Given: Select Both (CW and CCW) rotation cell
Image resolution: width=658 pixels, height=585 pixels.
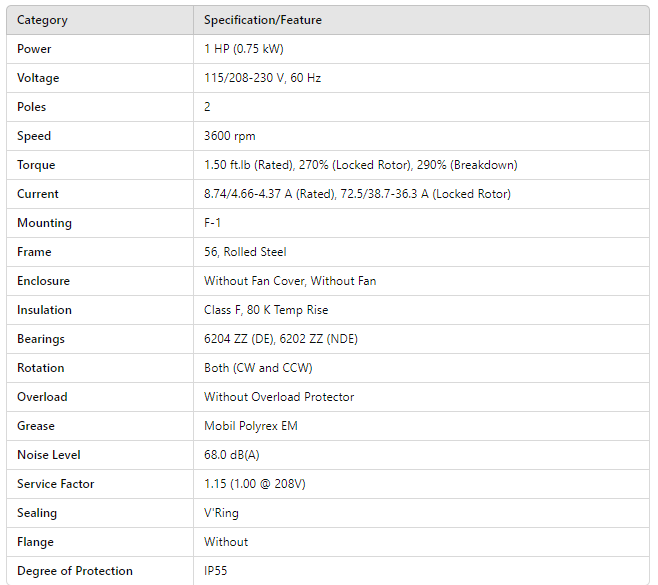Looking at the screenshot, I should point(258,368).
